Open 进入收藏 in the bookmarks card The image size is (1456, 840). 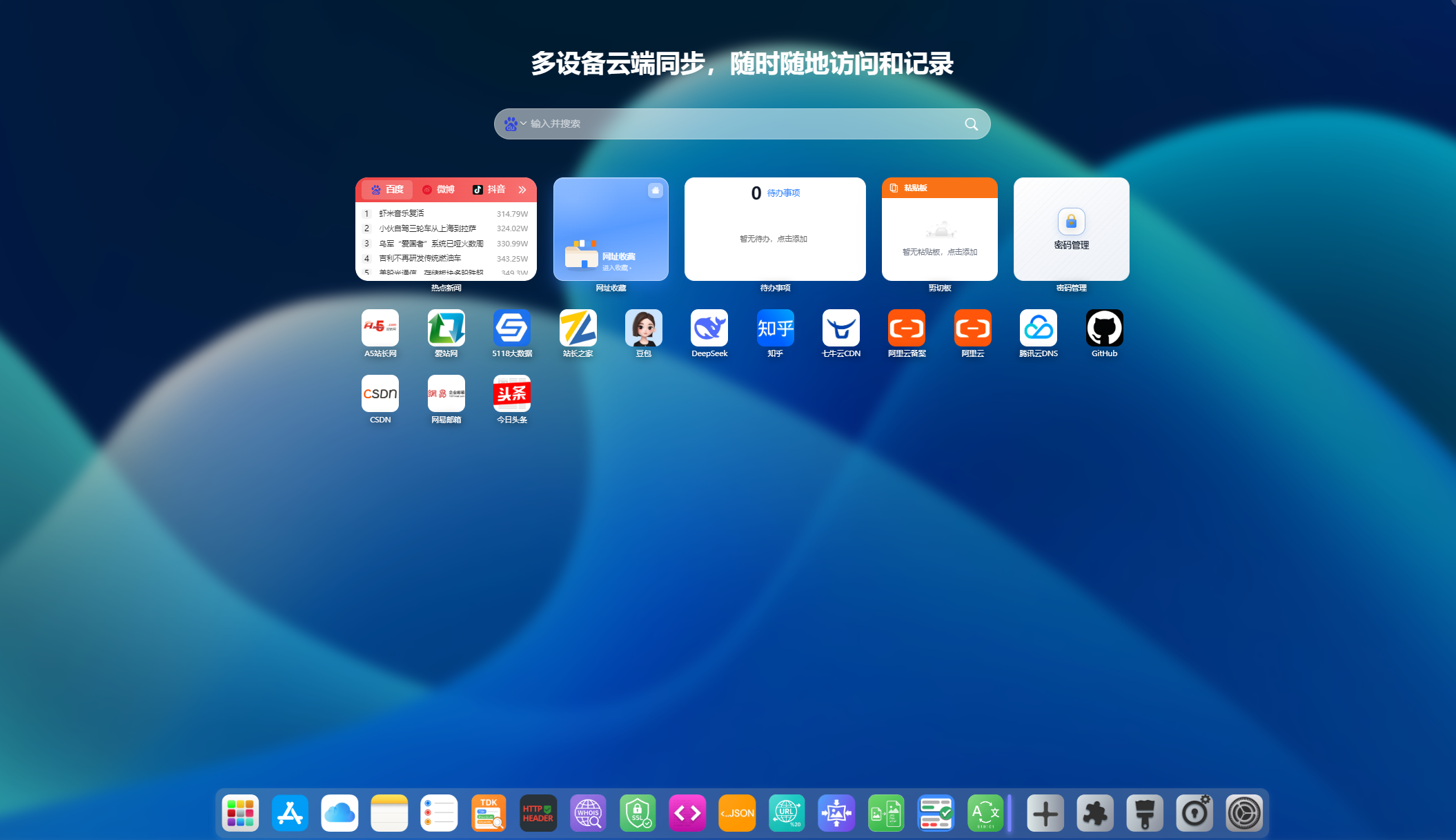click(x=616, y=268)
